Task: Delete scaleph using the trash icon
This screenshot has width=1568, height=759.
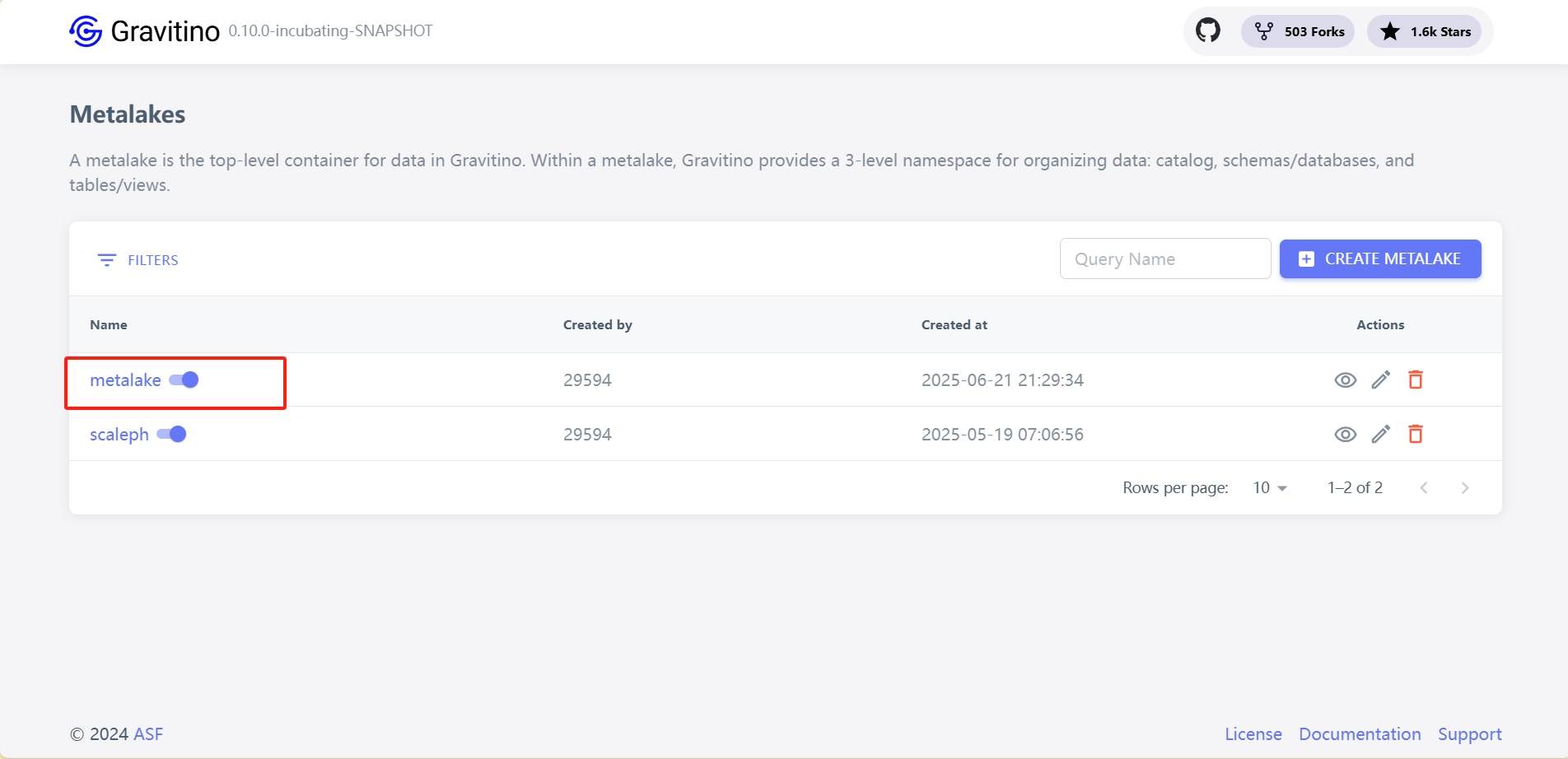Action: 1416,434
